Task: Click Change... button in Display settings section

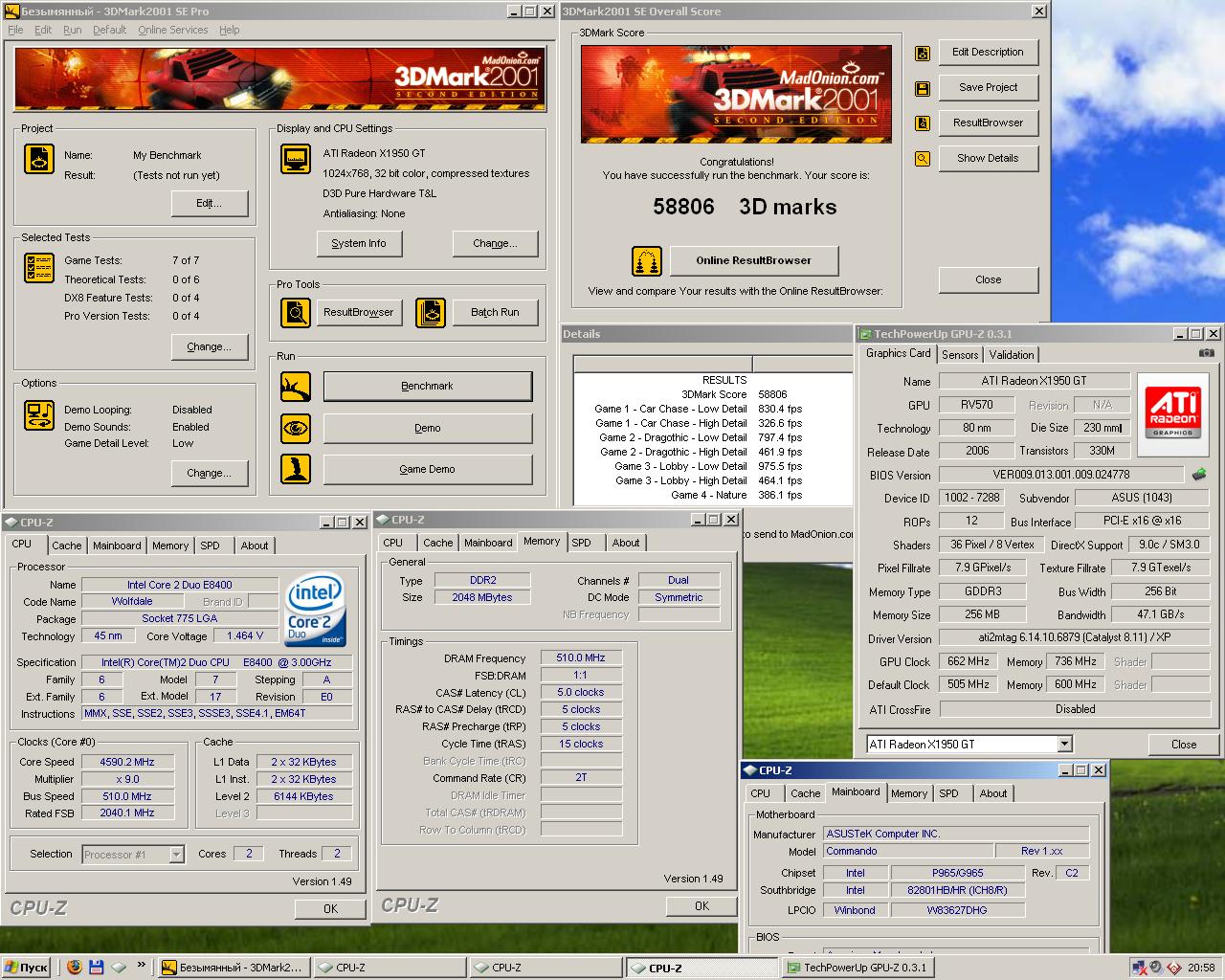Action: tap(495, 243)
